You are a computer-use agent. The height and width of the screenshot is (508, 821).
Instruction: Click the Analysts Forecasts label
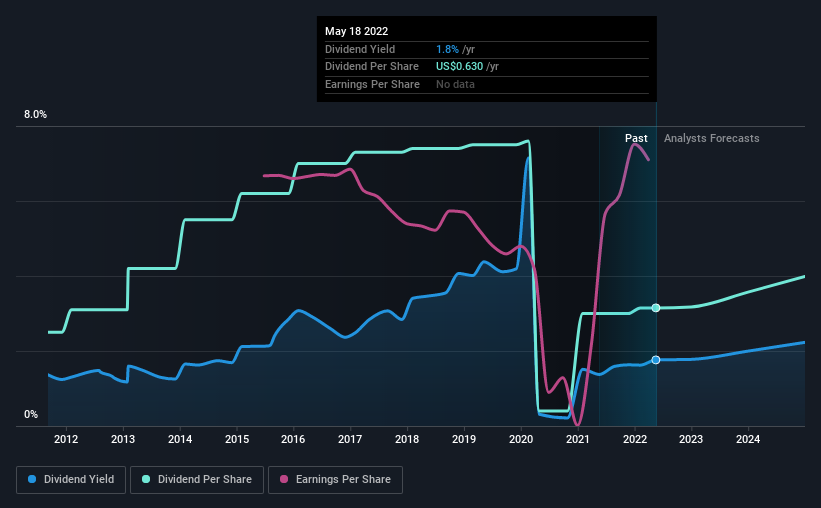pos(712,138)
